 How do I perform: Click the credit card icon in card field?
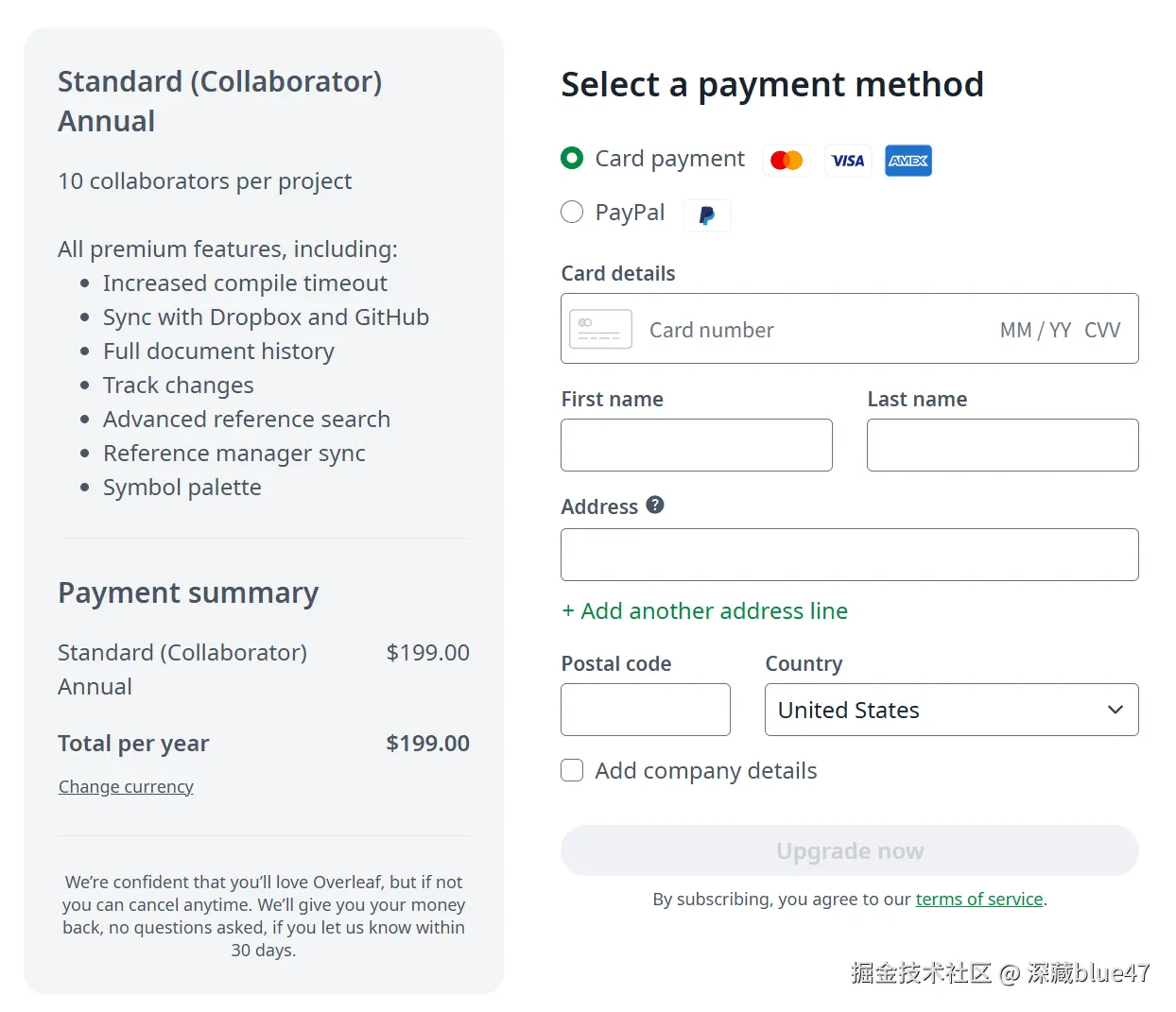pyautogui.click(x=600, y=329)
